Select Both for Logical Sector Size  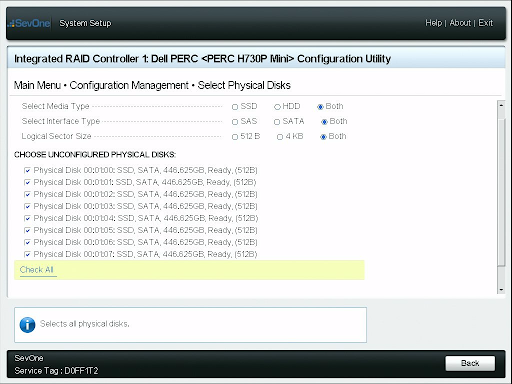pos(323,137)
